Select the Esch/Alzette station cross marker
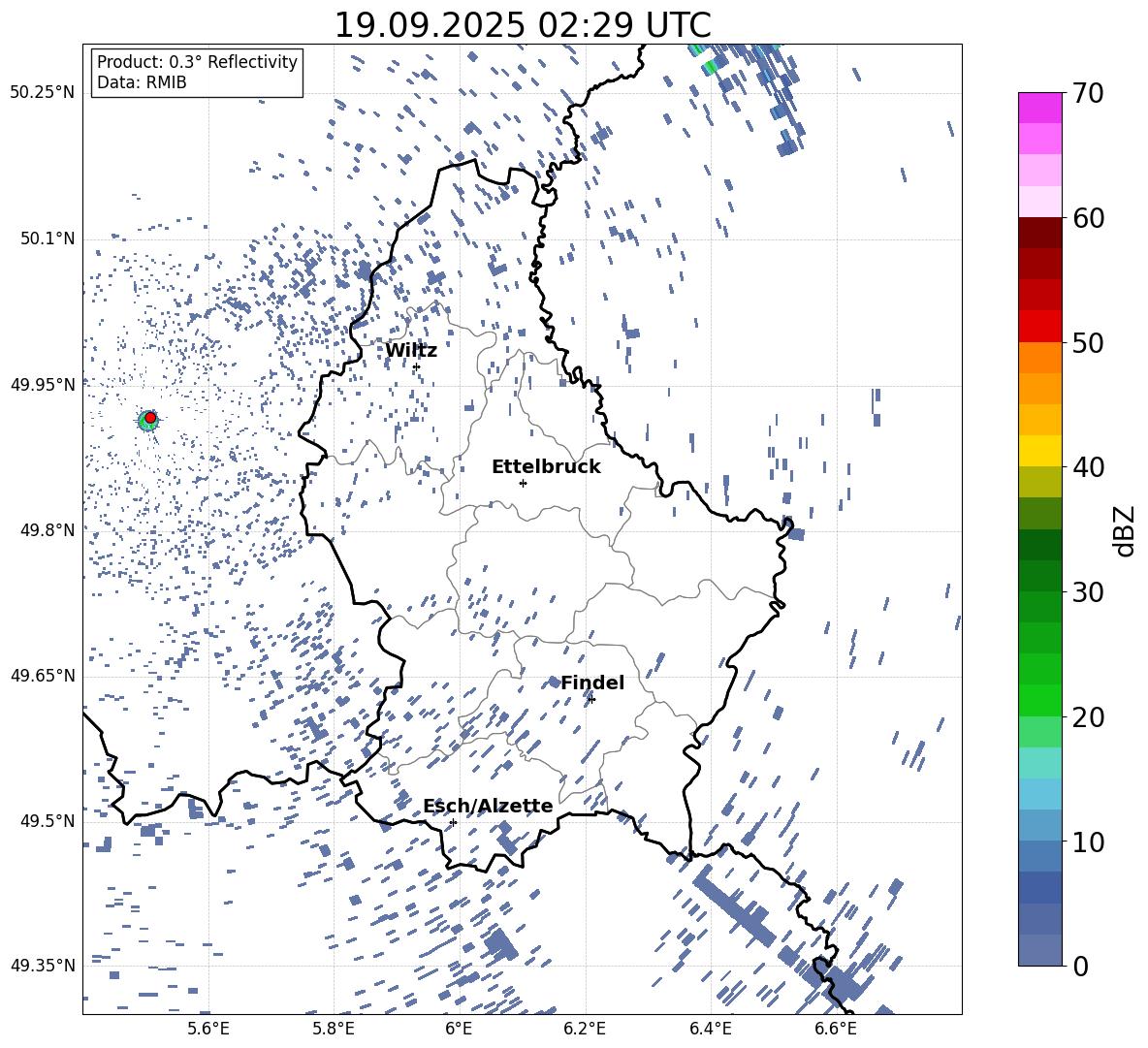This screenshot has width=1148, height=1048. 453,822
